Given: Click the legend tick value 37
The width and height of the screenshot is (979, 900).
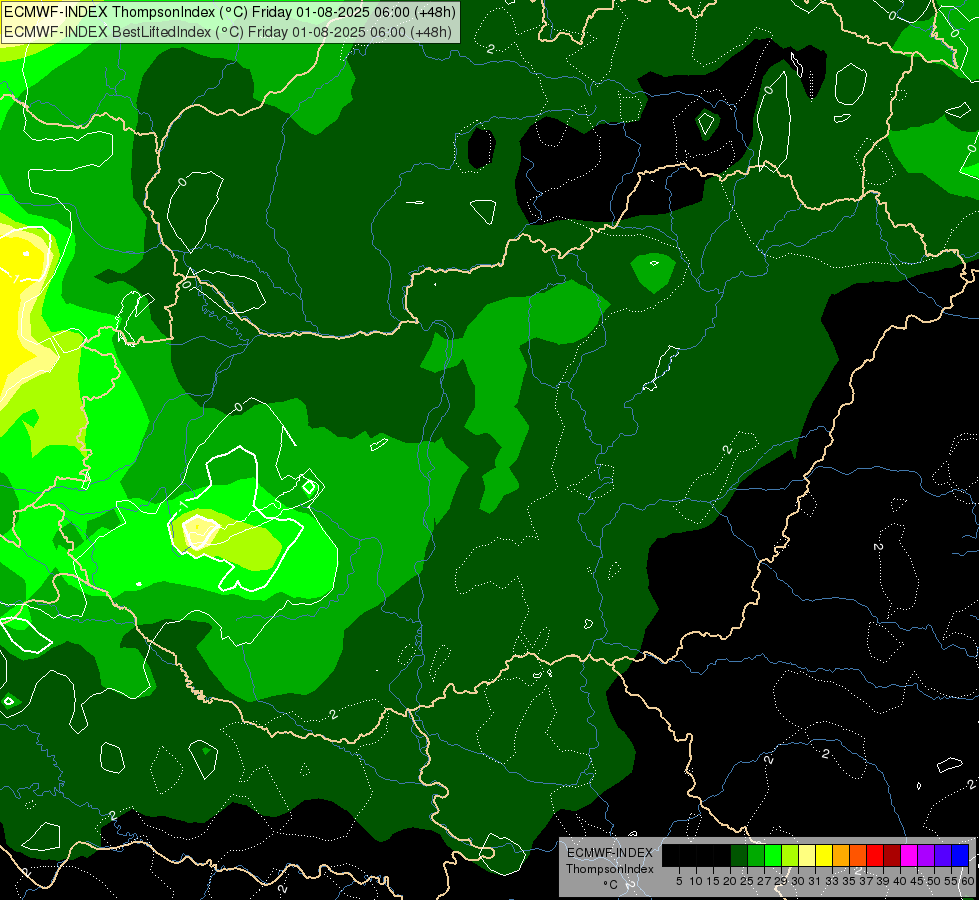Looking at the screenshot, I should tap(867, 881).
